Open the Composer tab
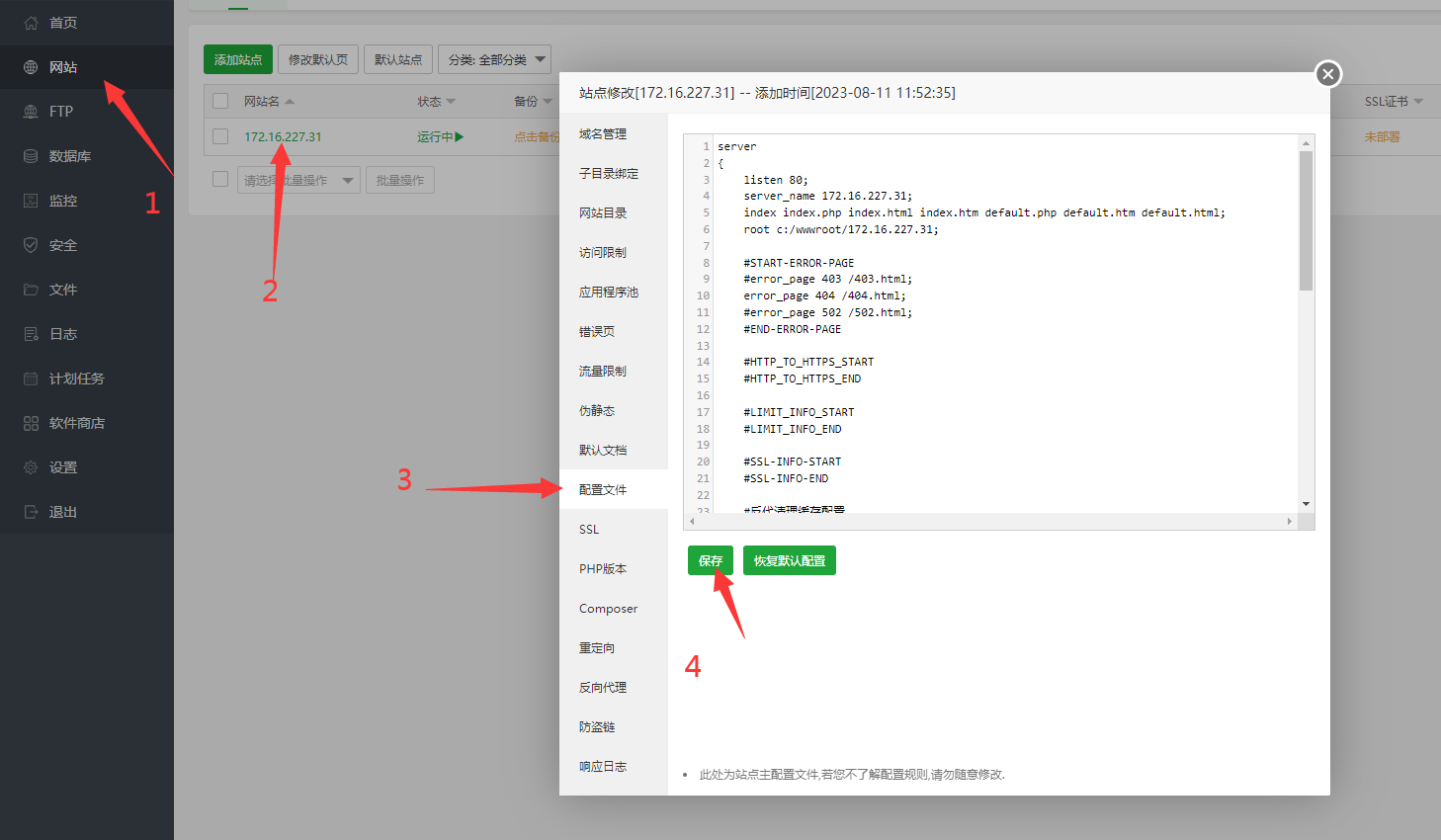This screenshot has height=840, width=1441. [x=614, y=608]
